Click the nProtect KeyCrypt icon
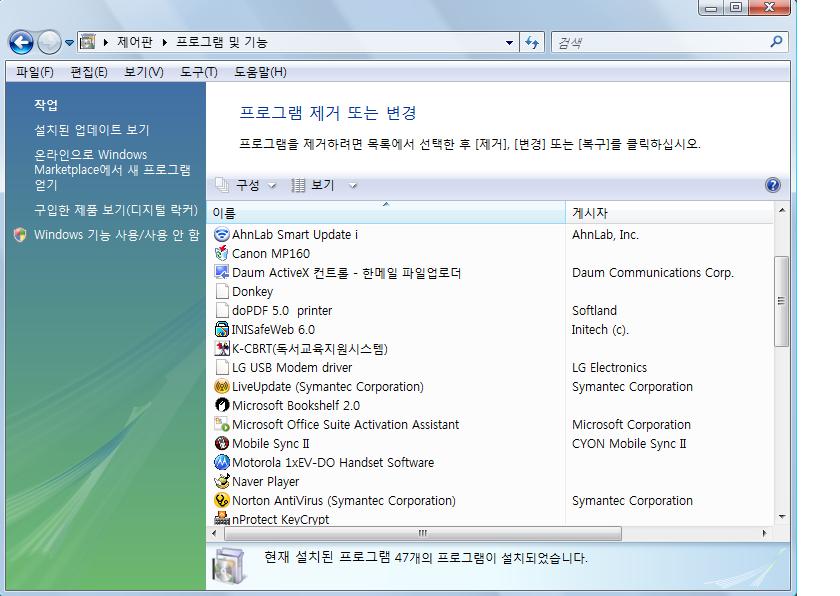The width and height of the screenshot is (840, 596). [221, 518]
